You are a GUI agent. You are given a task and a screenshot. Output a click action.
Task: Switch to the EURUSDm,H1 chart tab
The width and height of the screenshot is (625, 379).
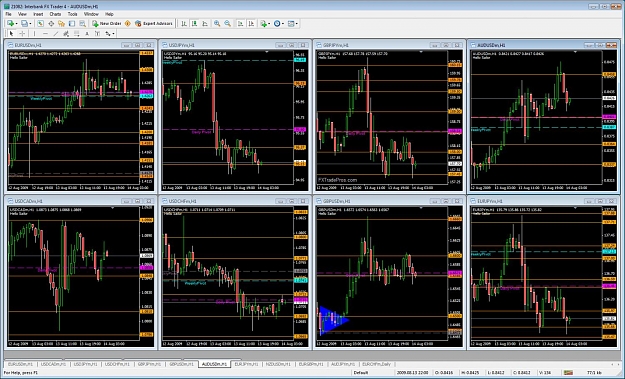21,364
